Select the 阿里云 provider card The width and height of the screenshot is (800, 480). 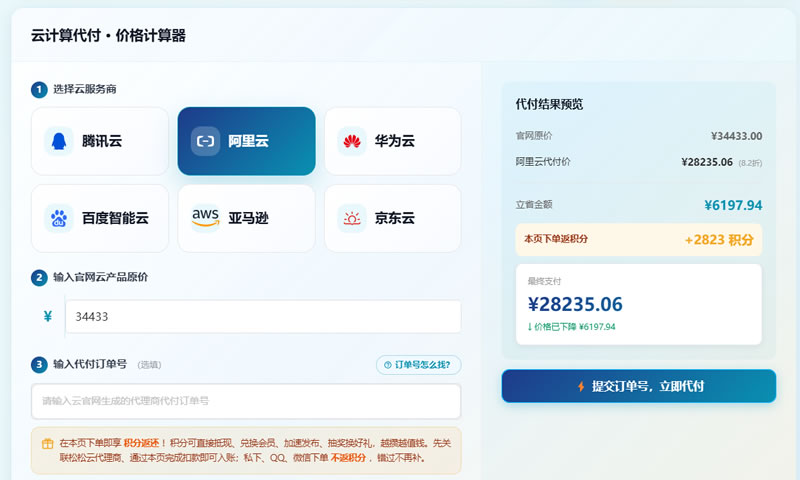click(246, 141)
